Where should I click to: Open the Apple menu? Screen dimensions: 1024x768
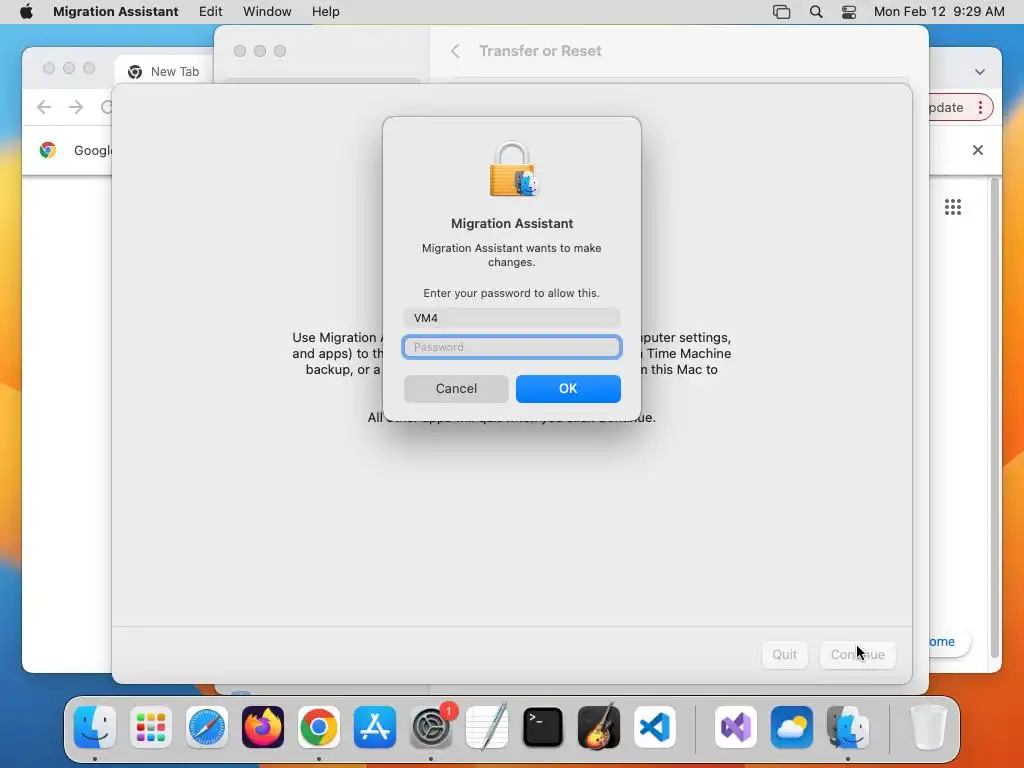point(26,12)
